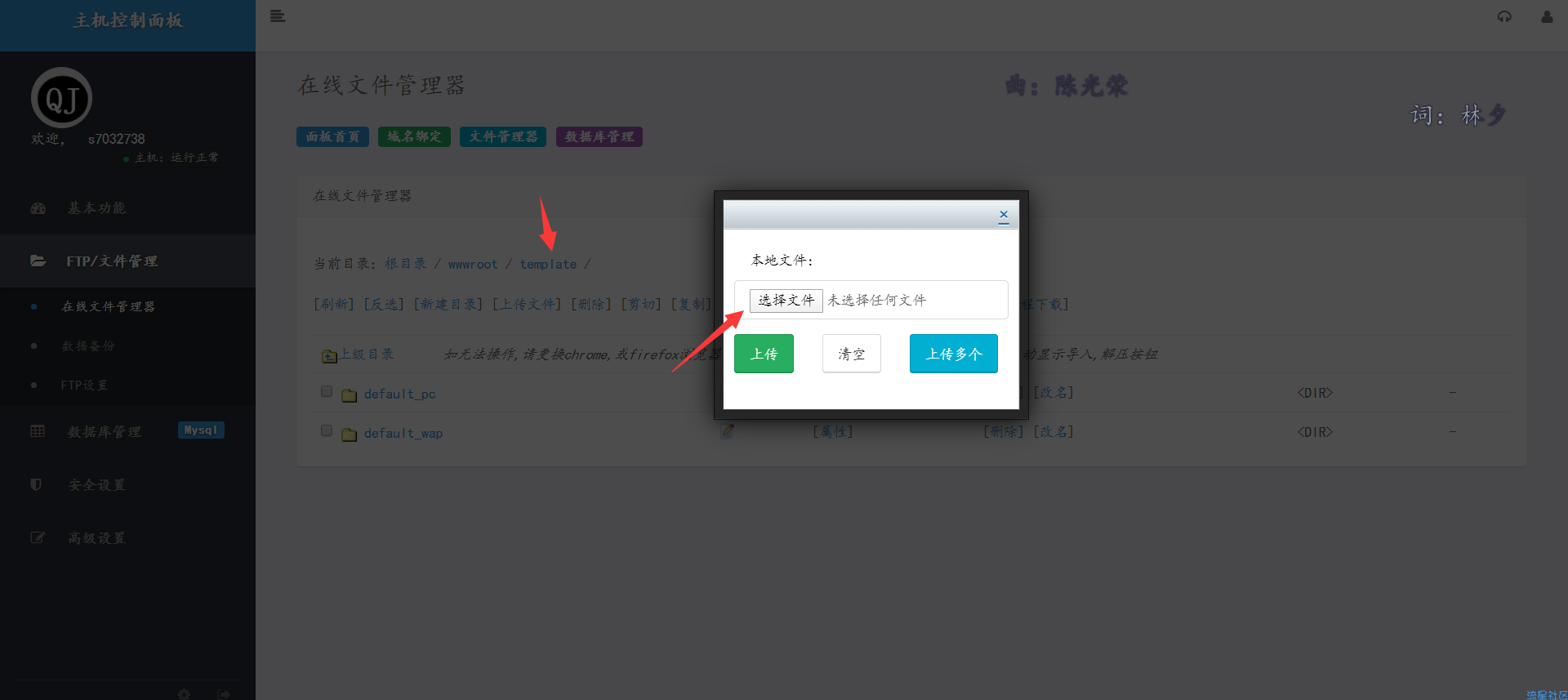Click the [新建目录] action link
Screen dimensions: 1568x700
[x=449, y=304]
